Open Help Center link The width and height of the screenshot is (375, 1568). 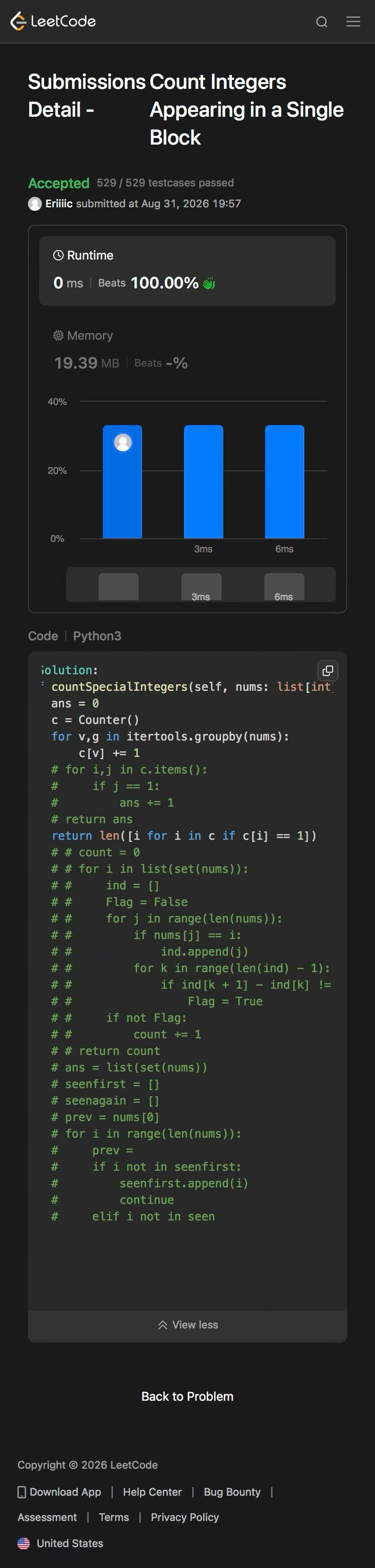(153, 1492)
